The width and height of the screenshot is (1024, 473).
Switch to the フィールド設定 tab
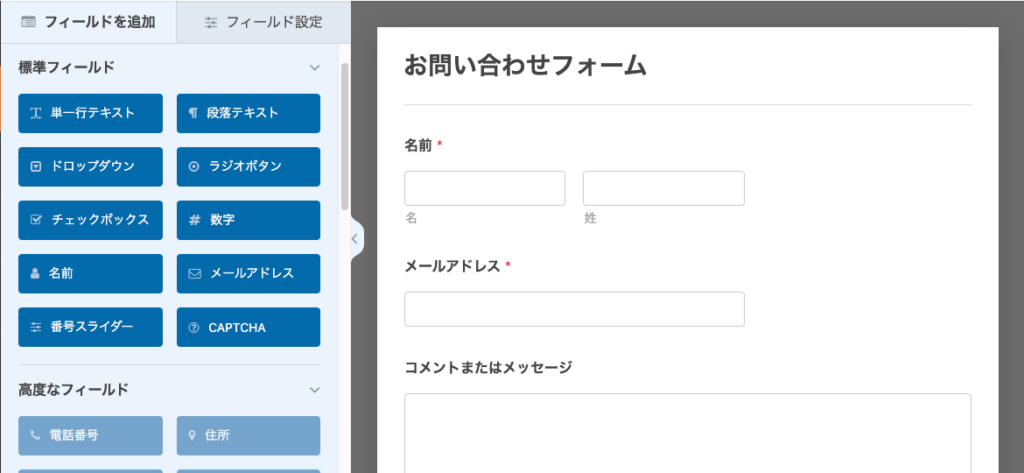263,21
